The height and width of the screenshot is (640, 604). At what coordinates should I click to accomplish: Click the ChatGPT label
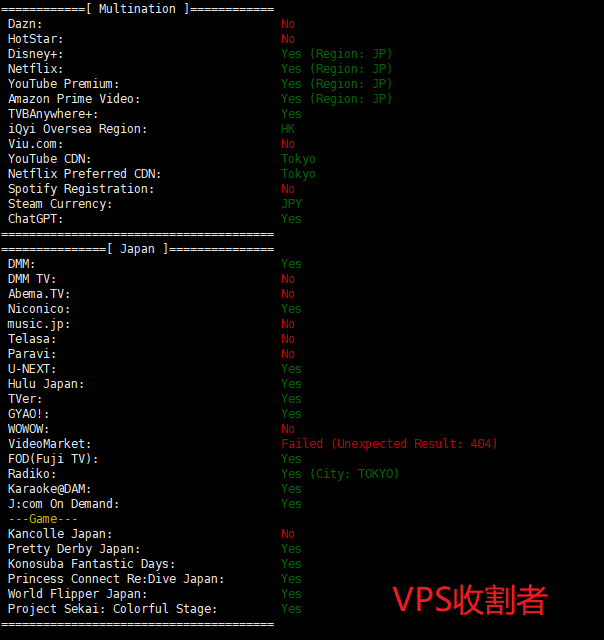tap(36, 219)
